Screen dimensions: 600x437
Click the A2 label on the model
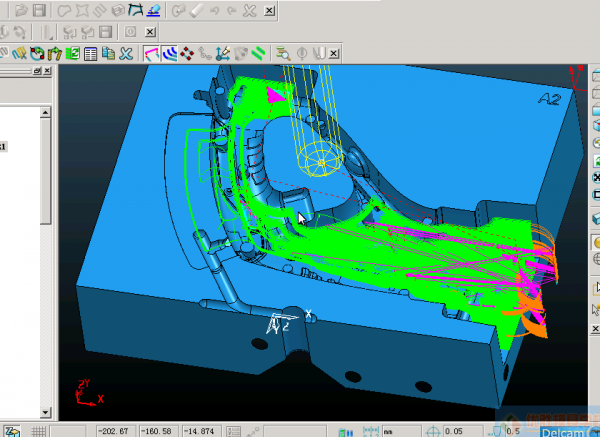click(x=548, y=98)
